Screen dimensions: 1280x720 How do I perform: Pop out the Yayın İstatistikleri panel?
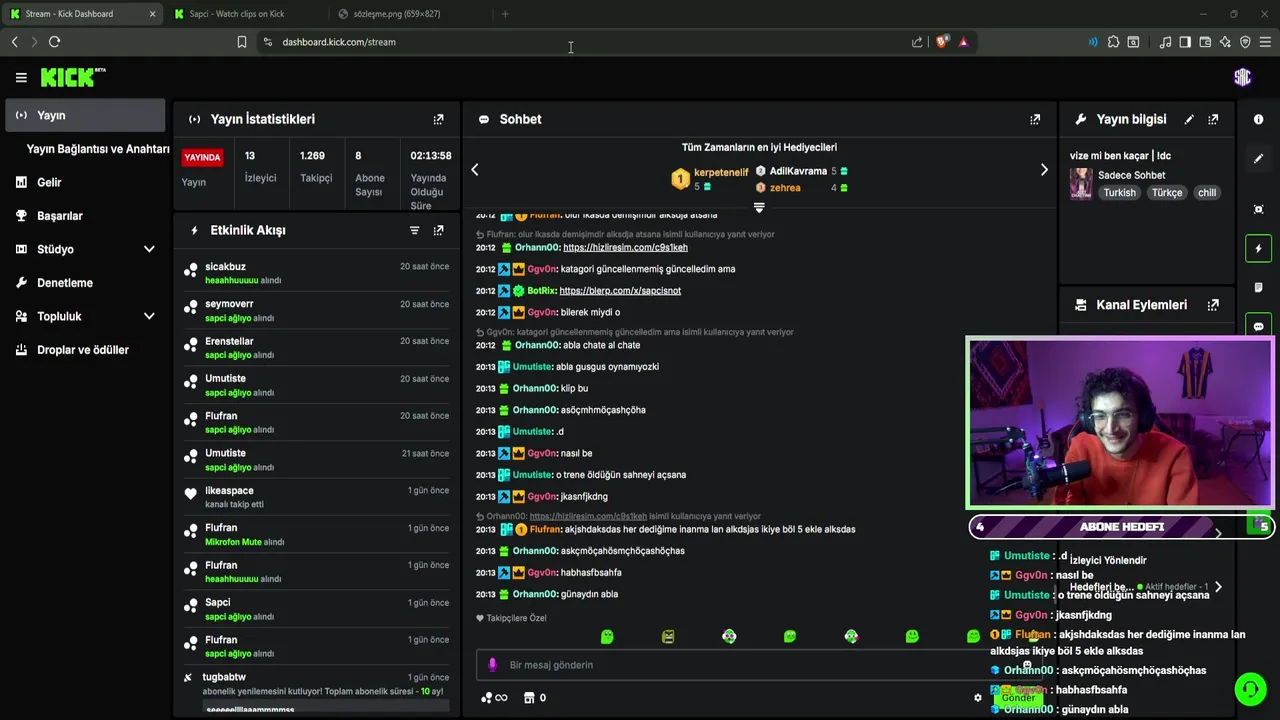tap(438, 119)
